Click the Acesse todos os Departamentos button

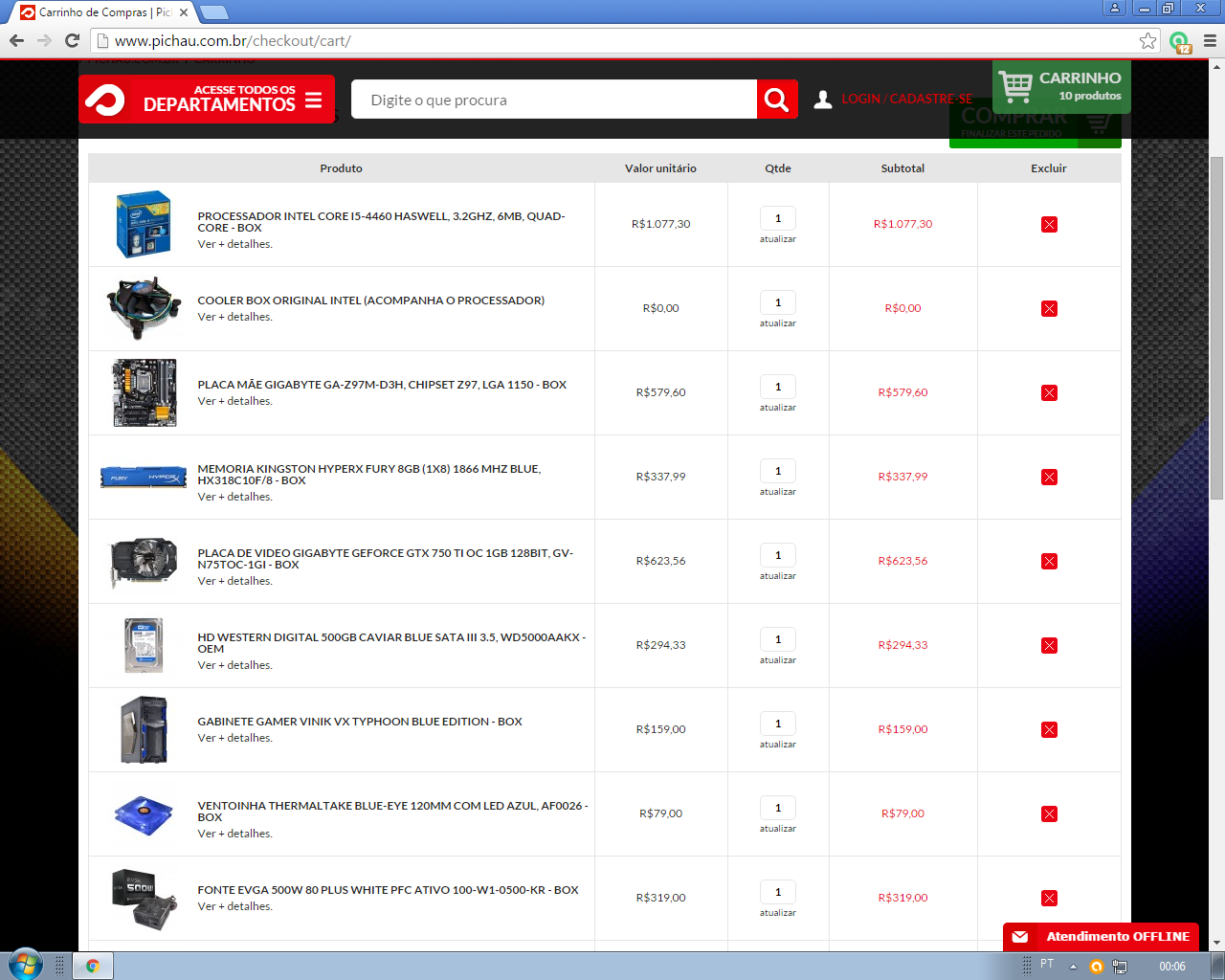coord(207,100)
